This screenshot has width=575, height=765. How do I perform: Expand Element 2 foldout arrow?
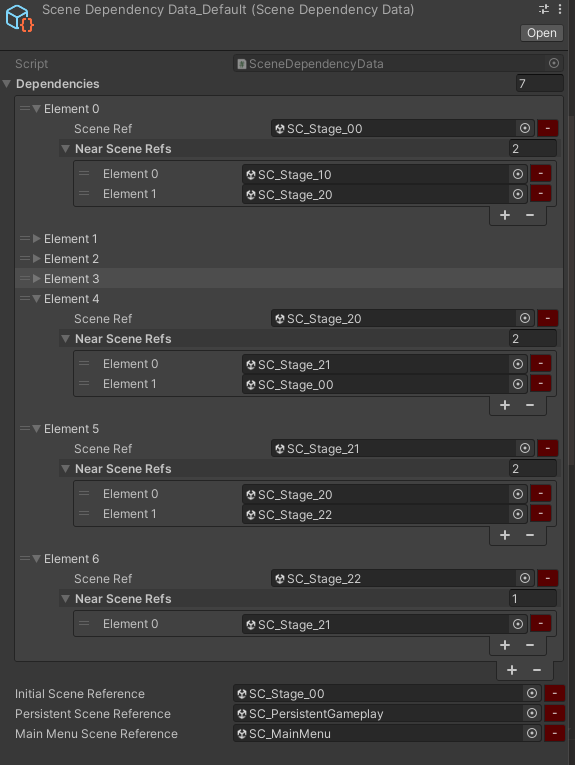37,259
